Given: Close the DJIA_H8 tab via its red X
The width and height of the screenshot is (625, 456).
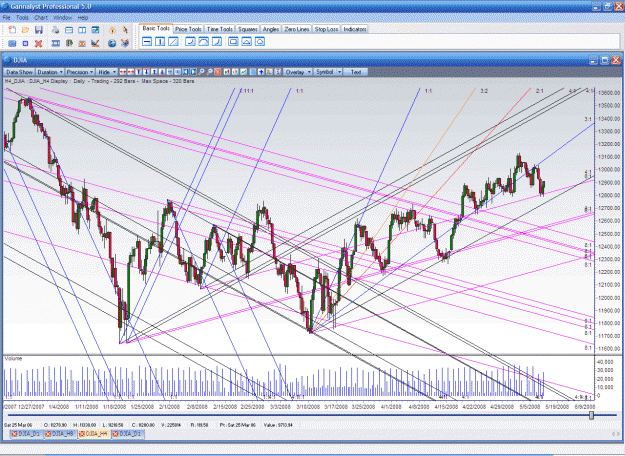Looking at the screenshot, I should point(49,434).
